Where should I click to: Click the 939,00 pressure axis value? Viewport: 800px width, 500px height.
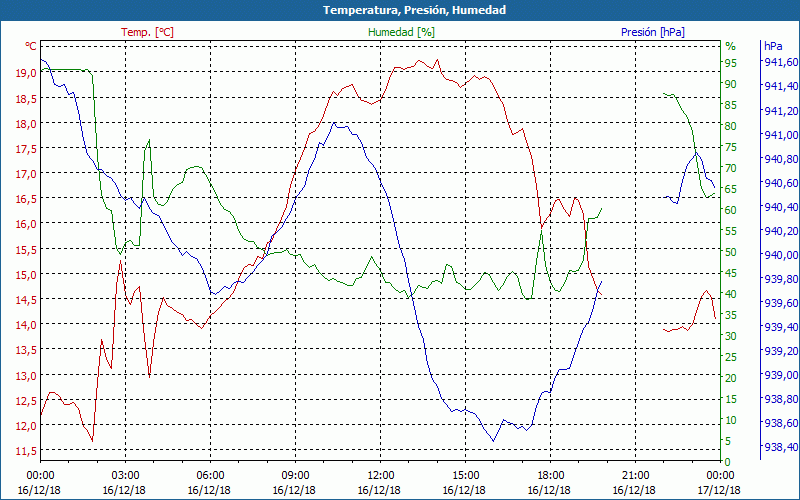780,375
